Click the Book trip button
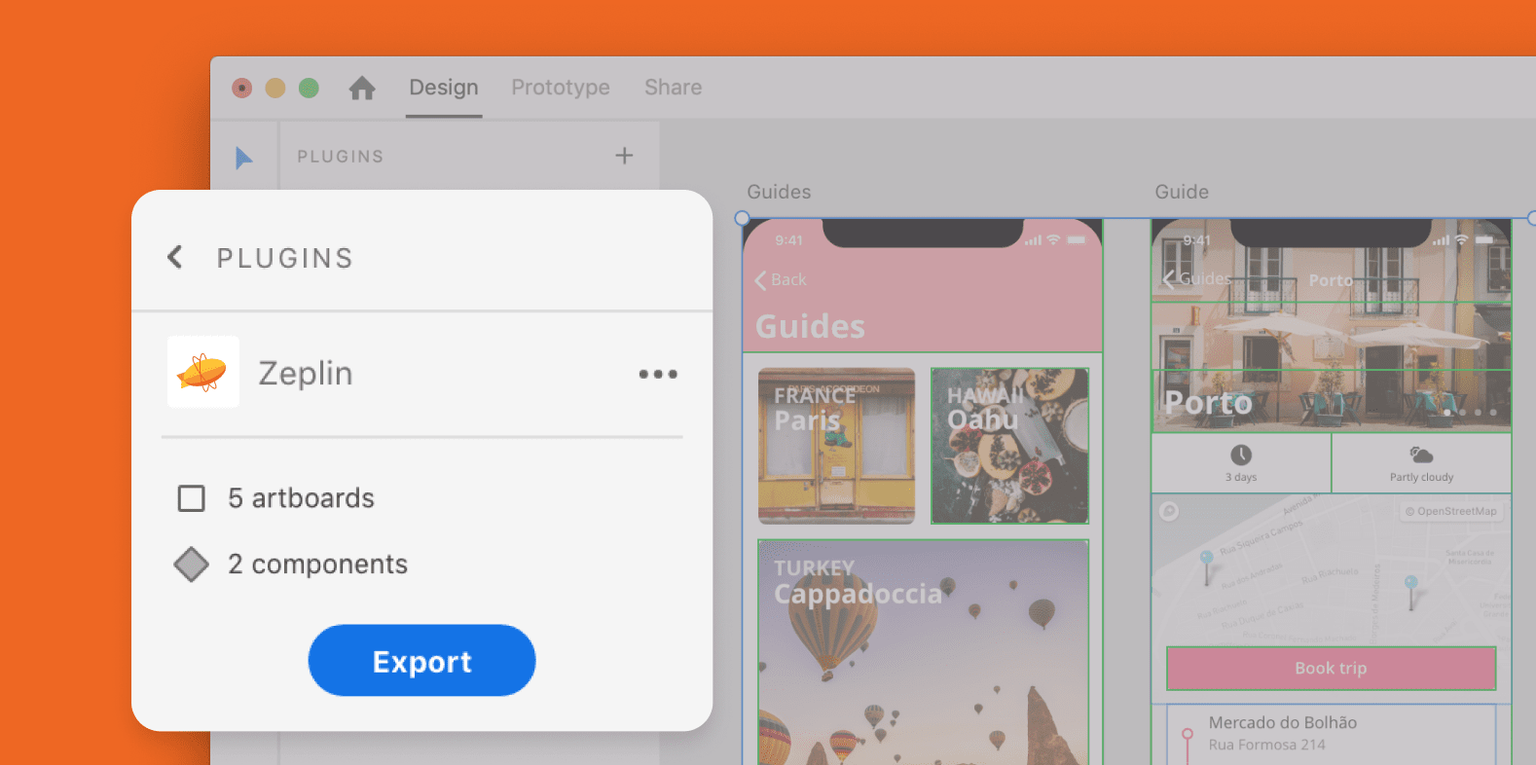 1330,668
